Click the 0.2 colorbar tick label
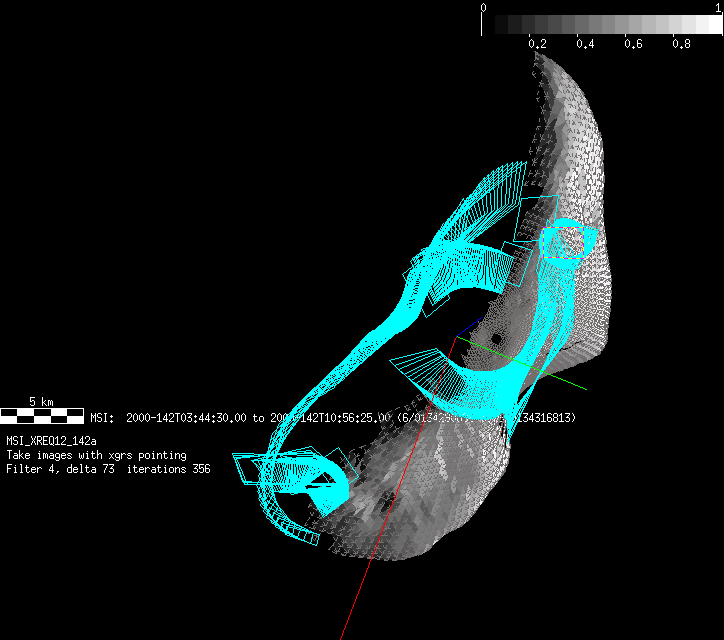Image resolution: width=724 pixels, height=640 pixels. click(x=537, y=44)
